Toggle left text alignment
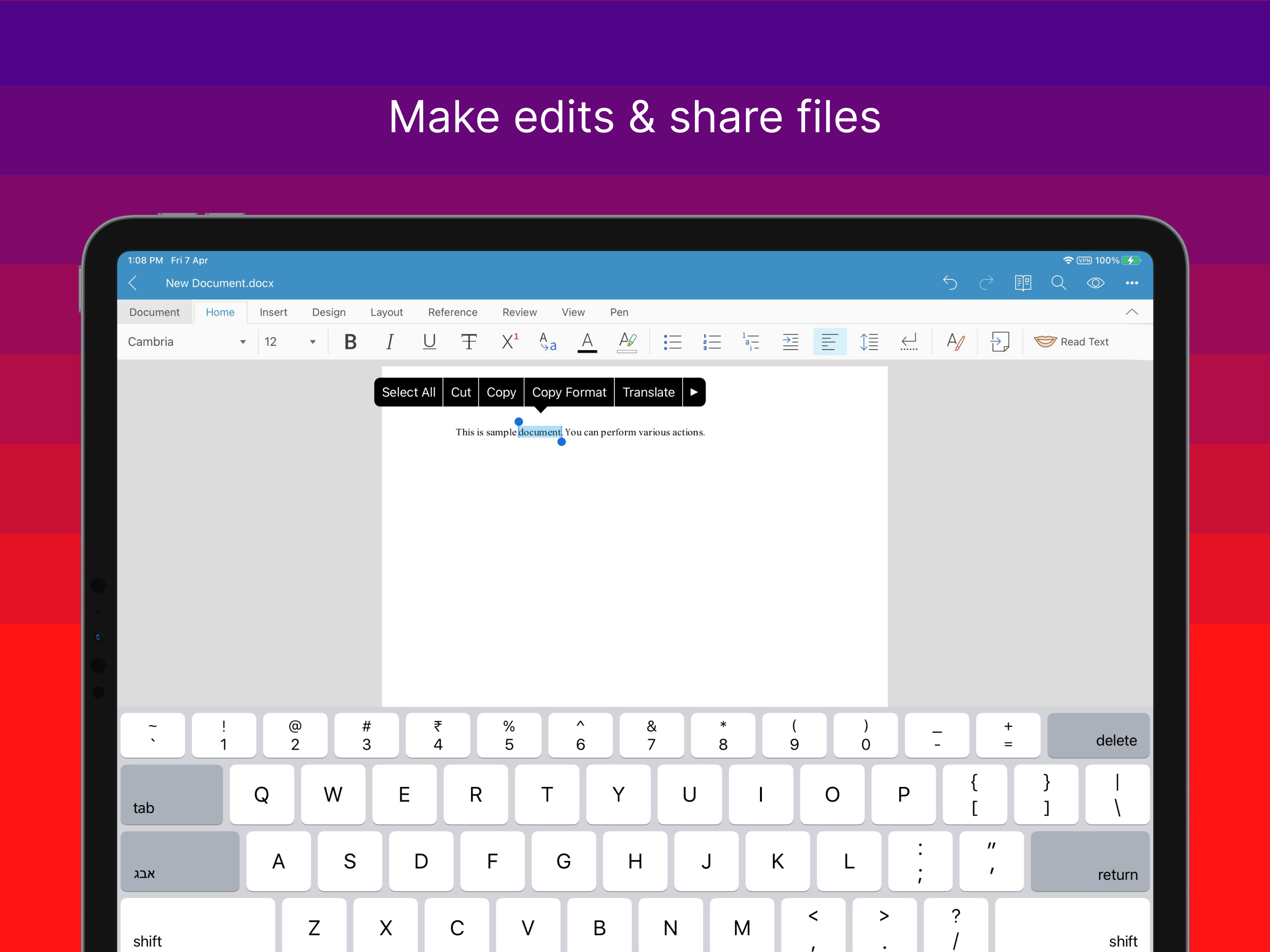The image size is (1270, 952). [x=830, y=342]
